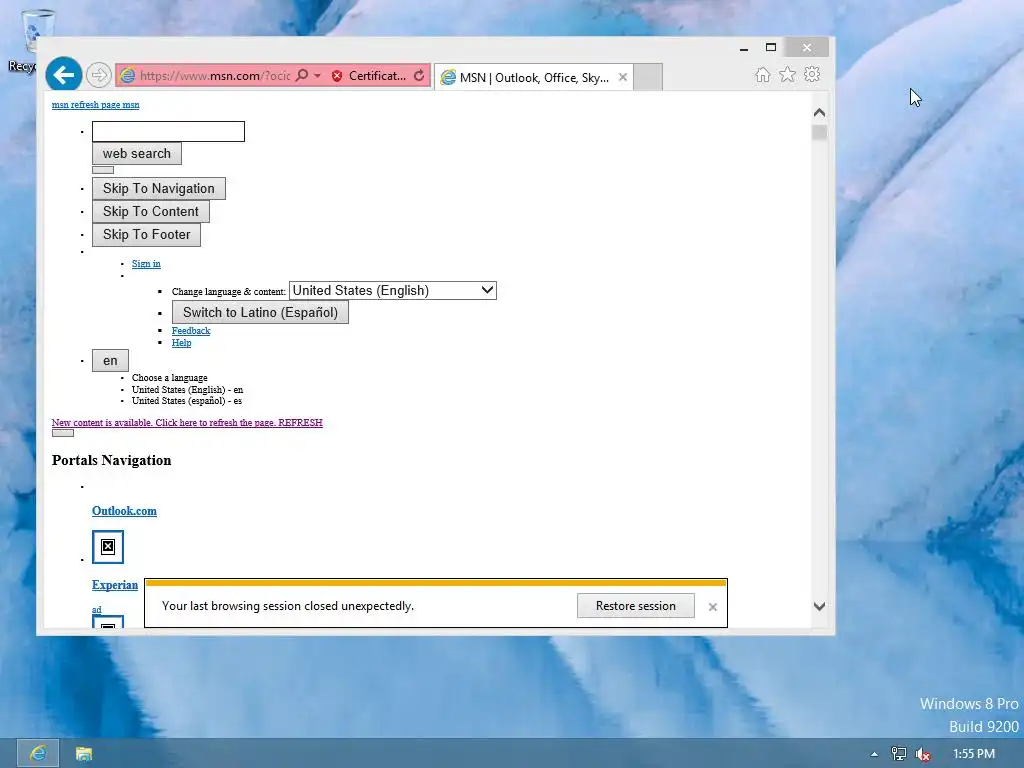Refresh page using address bar reload icon
The image size is (1024, 768).
click(x=419, y=76)
